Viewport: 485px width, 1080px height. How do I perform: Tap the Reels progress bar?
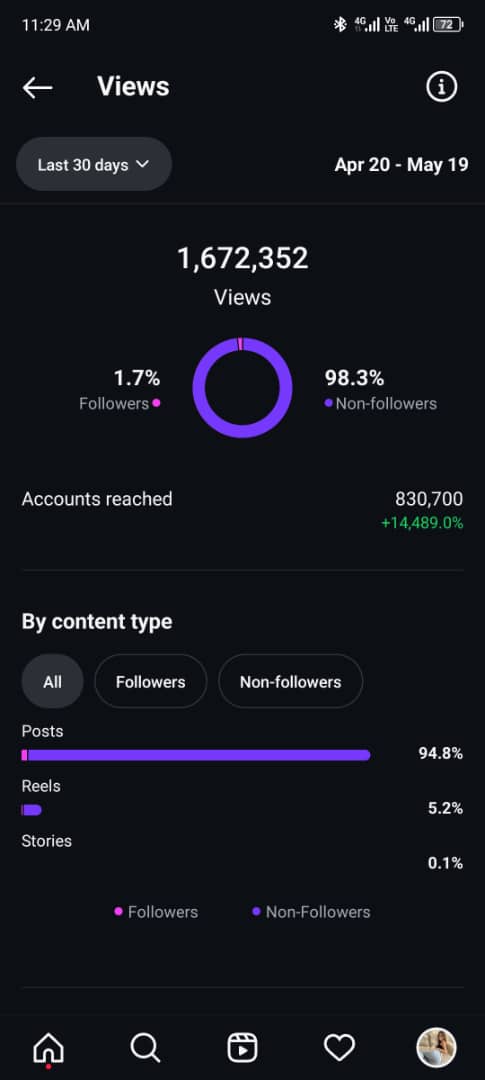[32, 810]
